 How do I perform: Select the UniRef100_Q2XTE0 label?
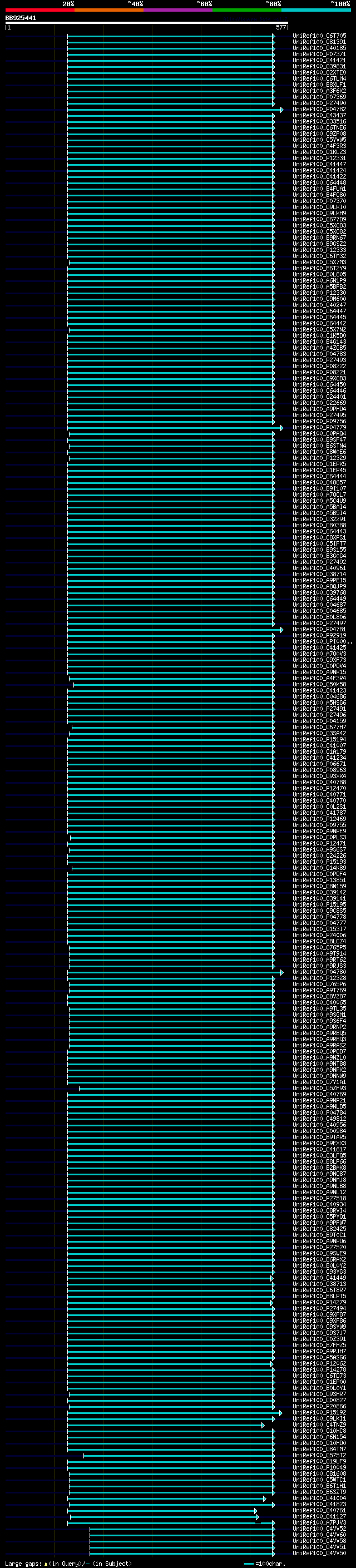coord(319,72)
